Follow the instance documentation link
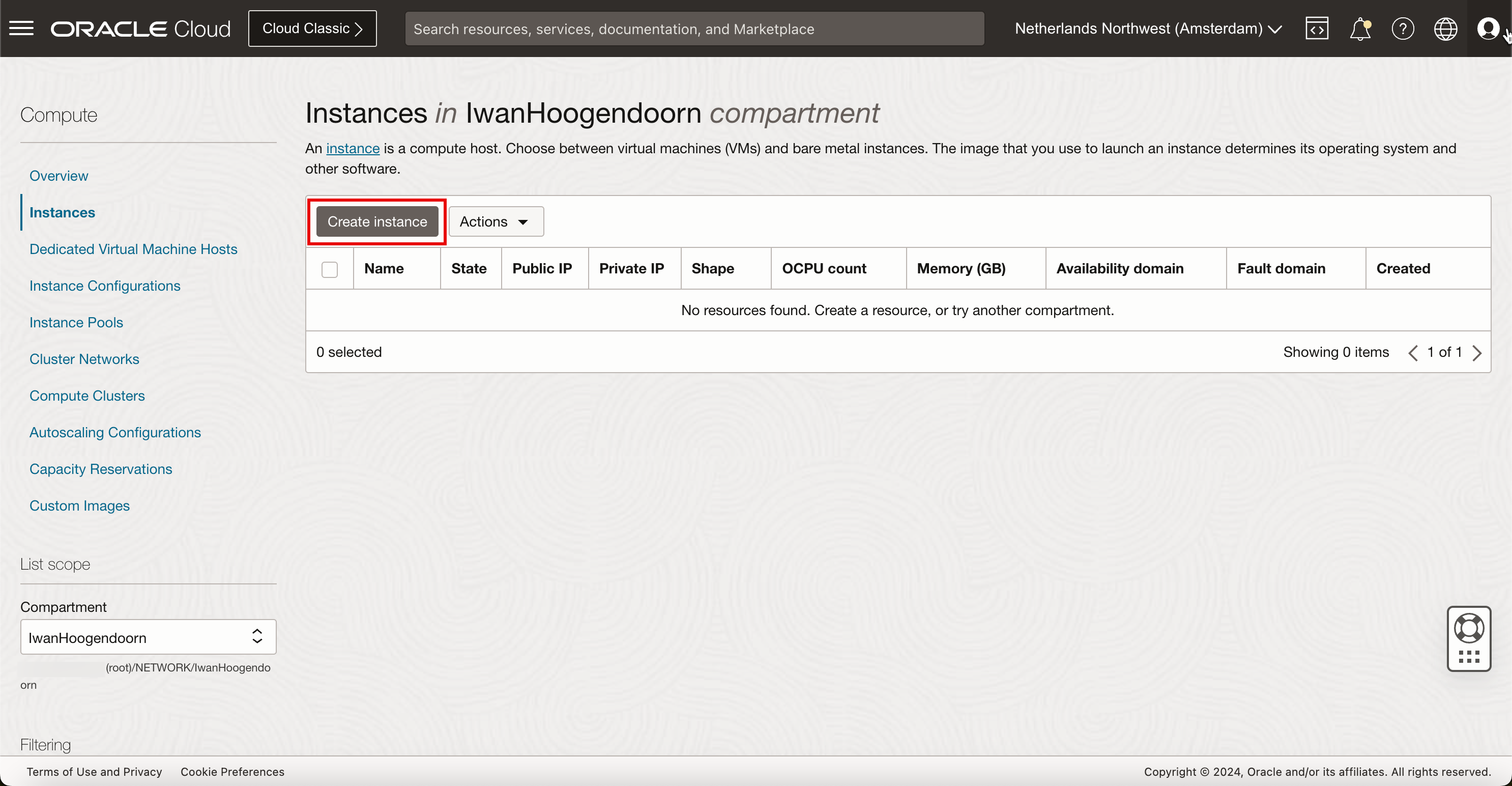This screenshot has height=786, width=1512. [x=352, y=148]
